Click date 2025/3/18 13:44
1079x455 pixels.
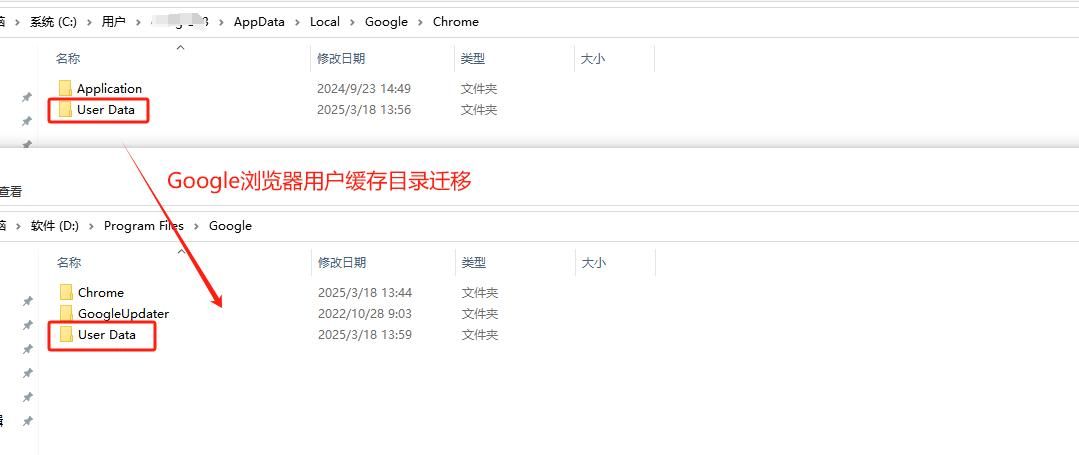coord(365,293)
